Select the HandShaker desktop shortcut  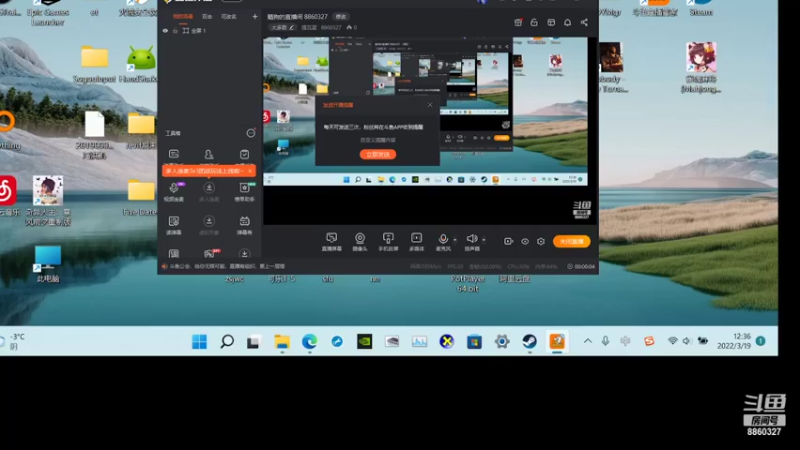(x=140, y=64)
